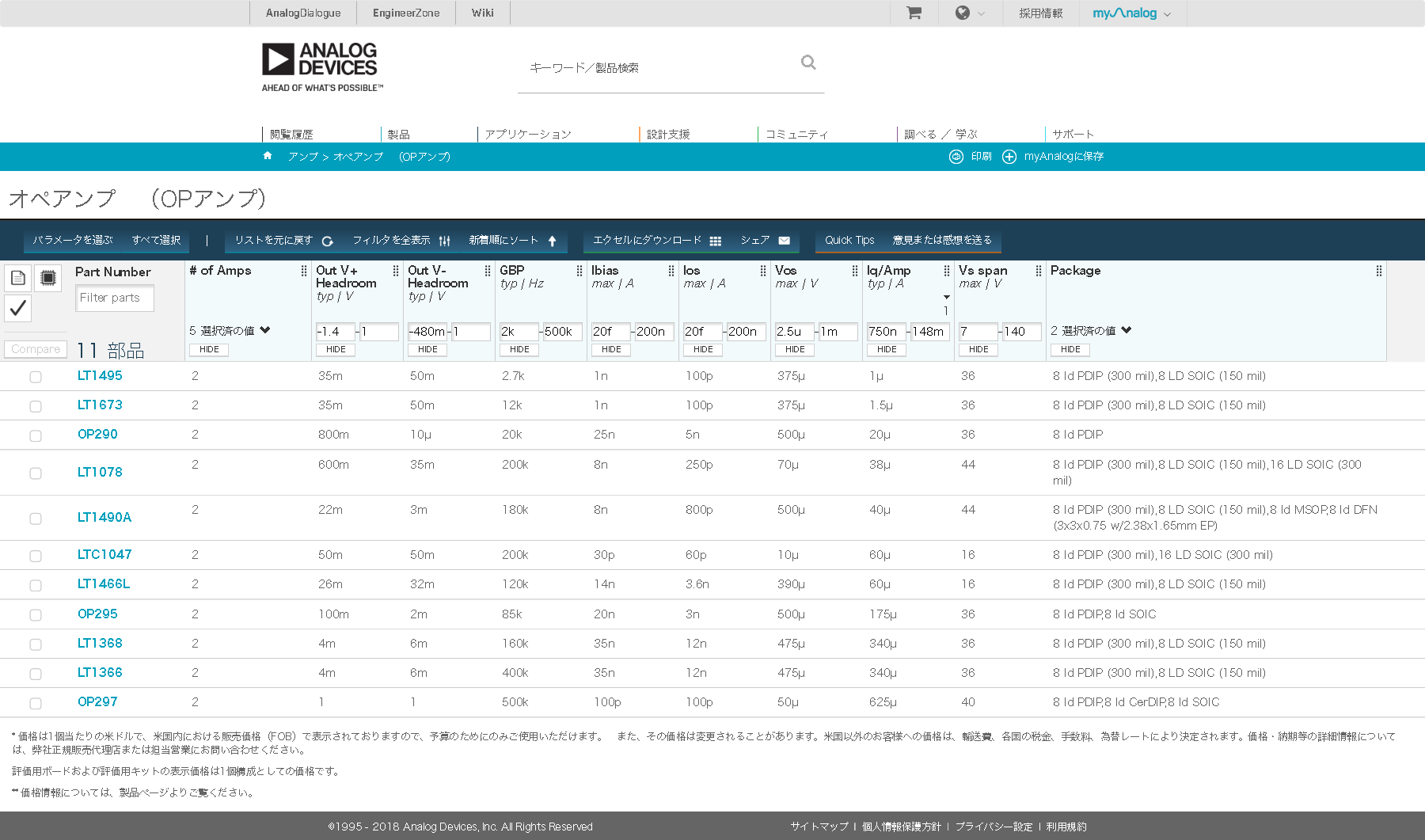Click drag handle of Vs span column
Screen dimensions: 1425x840
(1039, 271)
